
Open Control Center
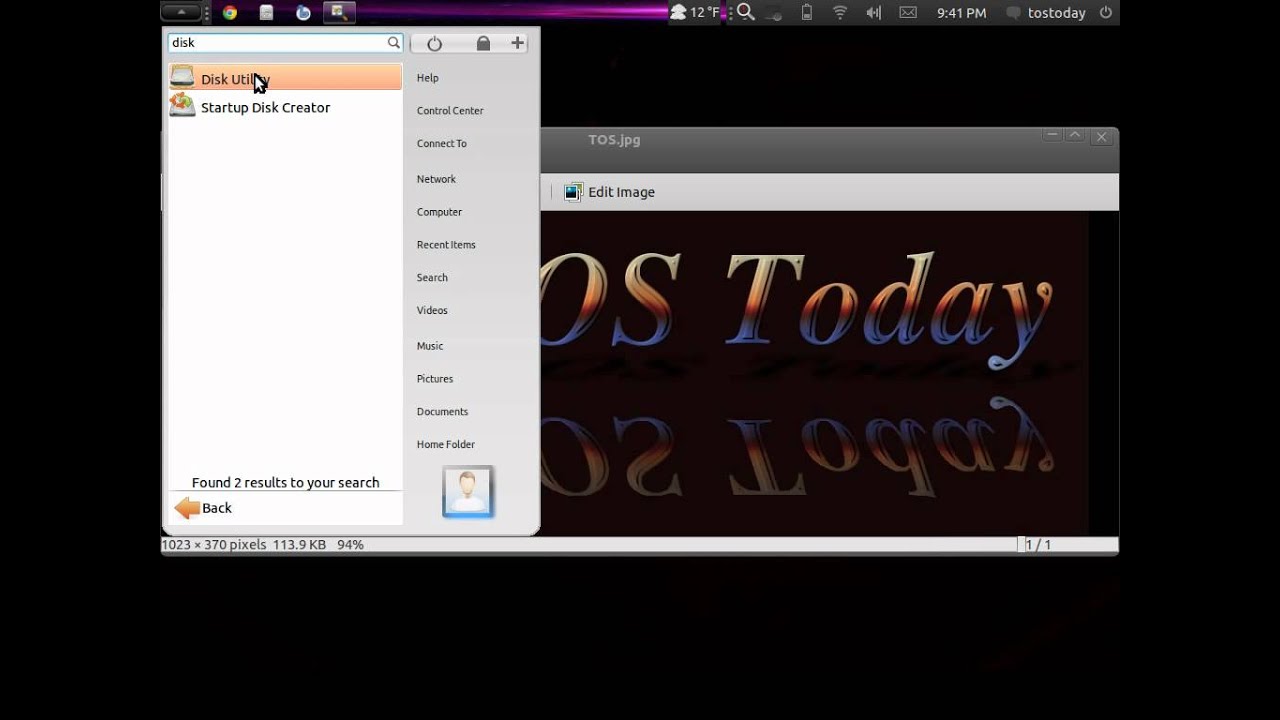coord(450,111)
